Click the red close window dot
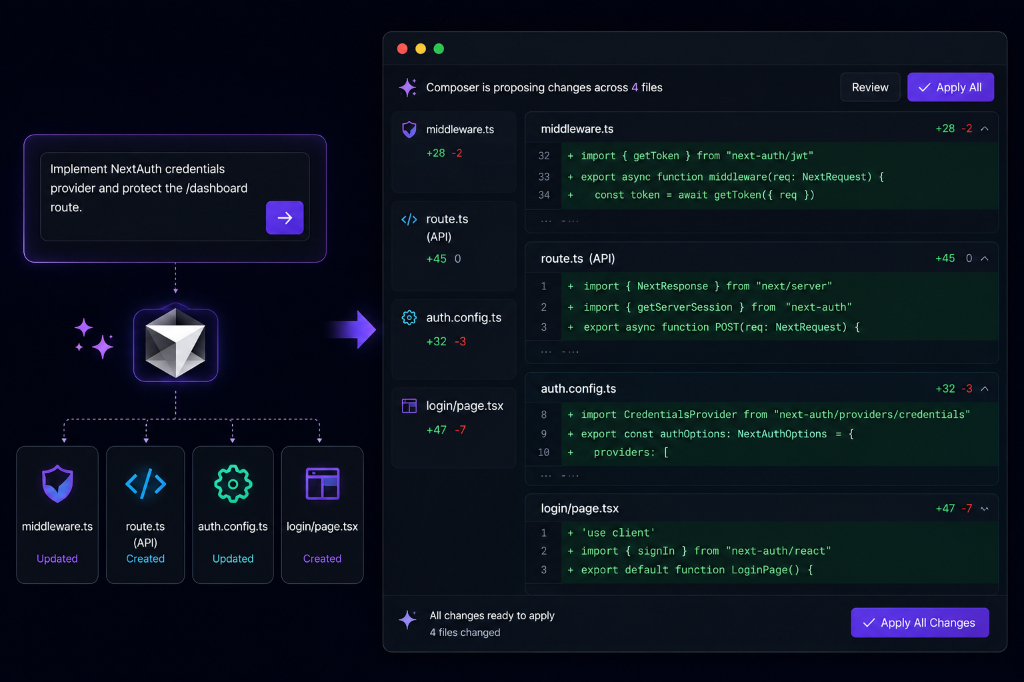The width and height of the screenshot is (1024, 682). 402,49
